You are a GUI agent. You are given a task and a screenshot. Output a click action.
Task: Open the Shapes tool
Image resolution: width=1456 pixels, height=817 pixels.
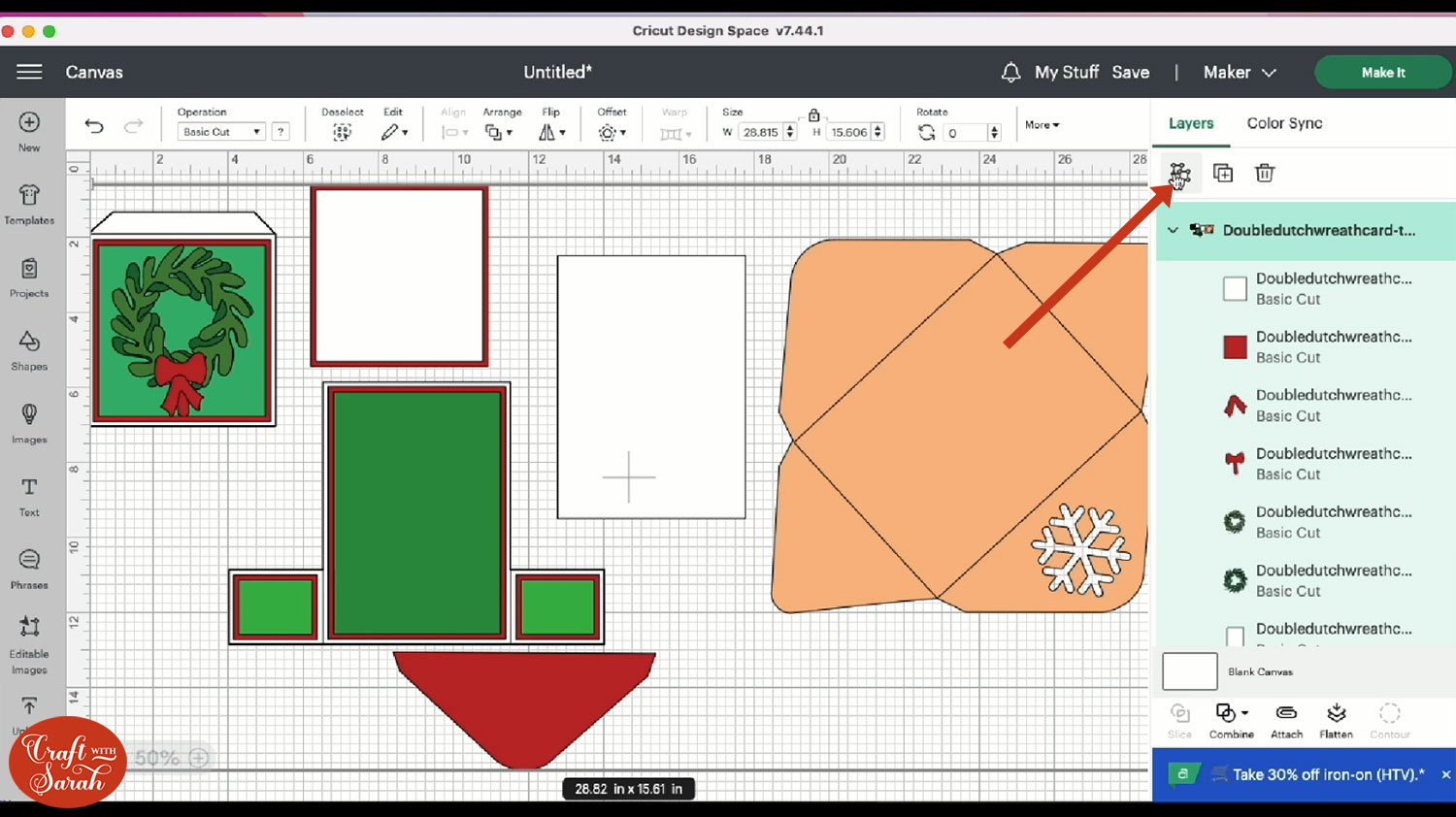(x=29, y=350)
